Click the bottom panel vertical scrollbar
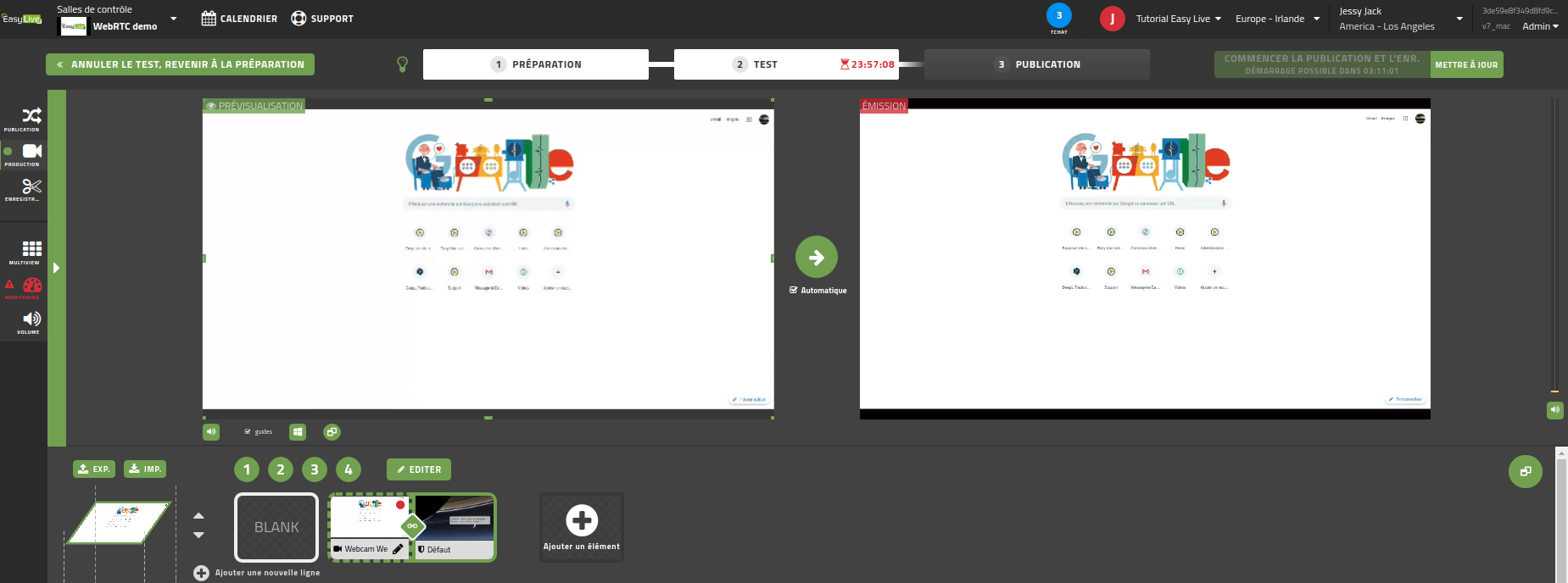 tap(1561, 515)
